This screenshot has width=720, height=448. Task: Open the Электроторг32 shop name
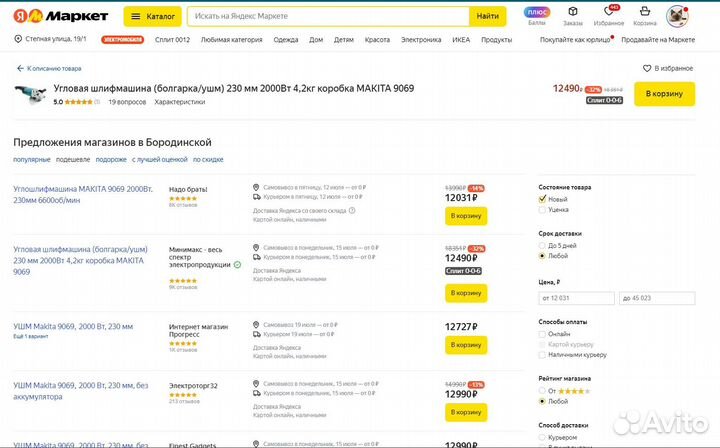193,386
